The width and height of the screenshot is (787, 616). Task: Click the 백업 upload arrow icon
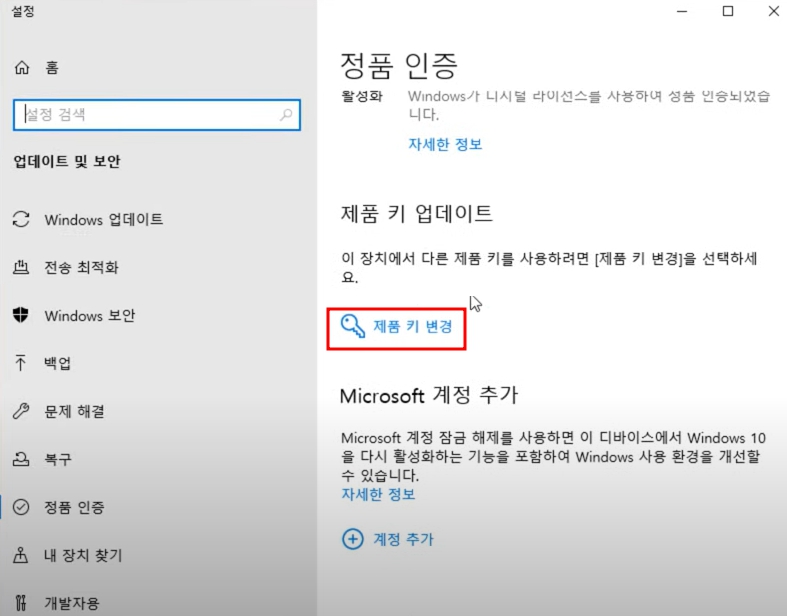tap(21, 362)
